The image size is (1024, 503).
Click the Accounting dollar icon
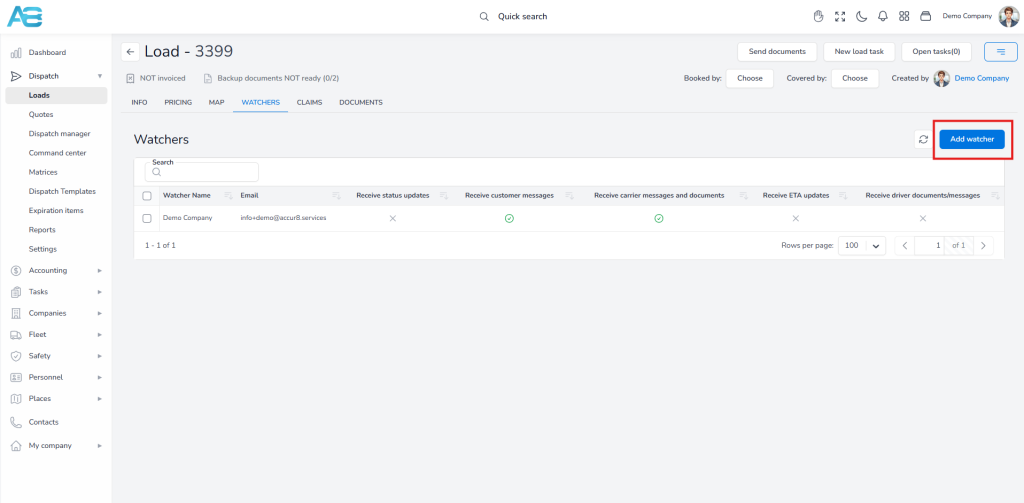[16, 270]
